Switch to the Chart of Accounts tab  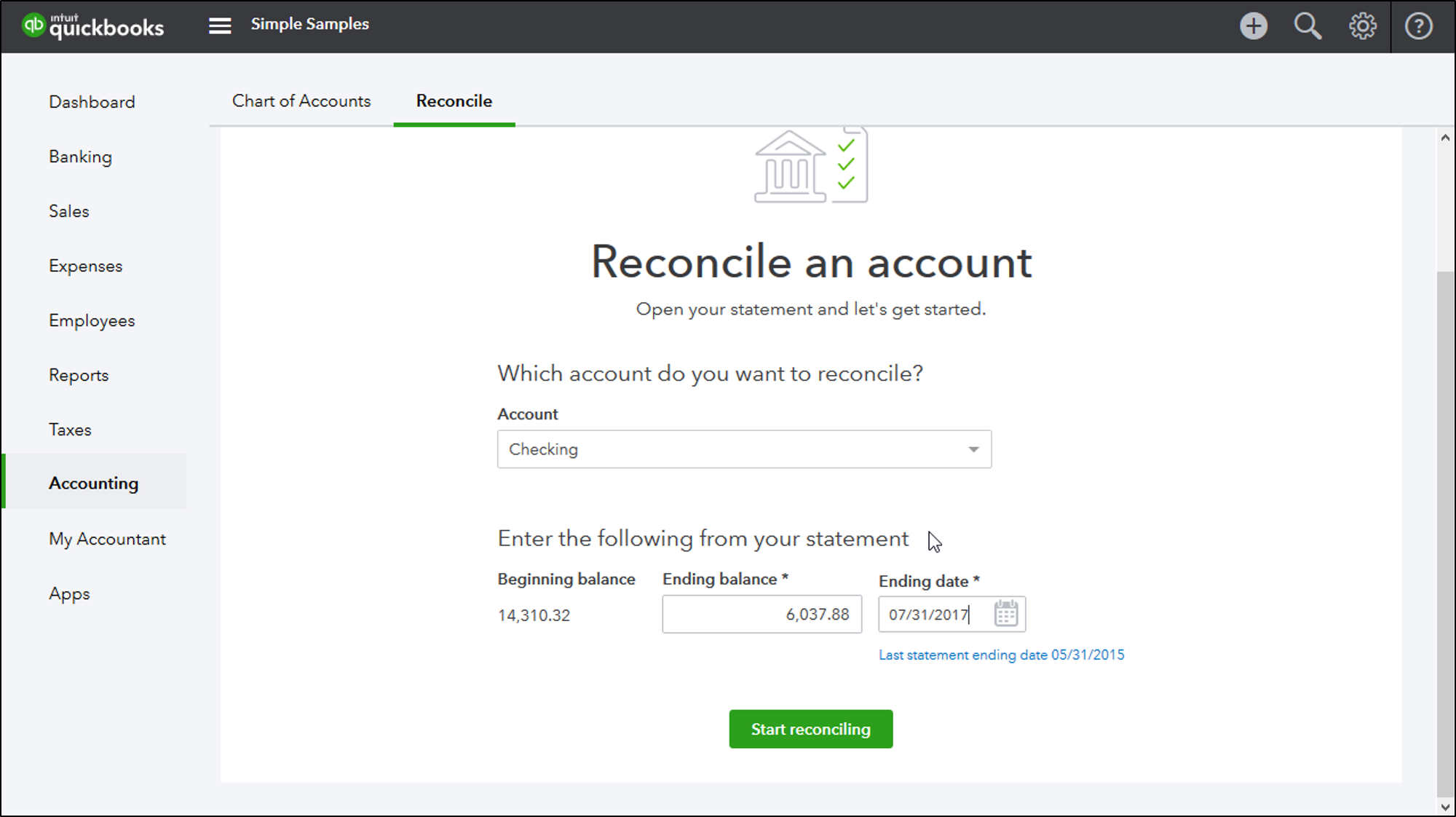[x=301, y=100]
